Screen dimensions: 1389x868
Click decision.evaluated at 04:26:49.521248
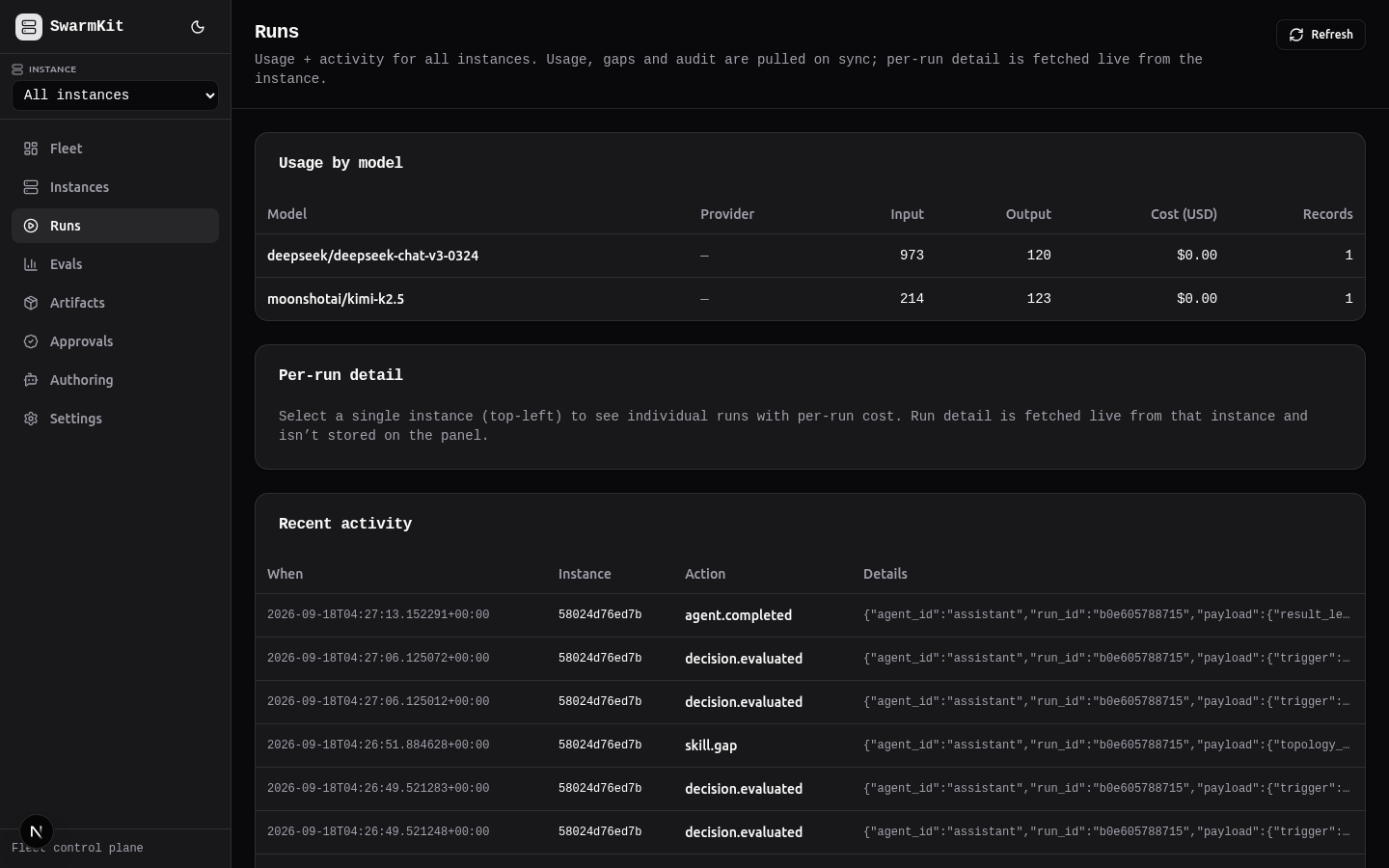(744, 832)
